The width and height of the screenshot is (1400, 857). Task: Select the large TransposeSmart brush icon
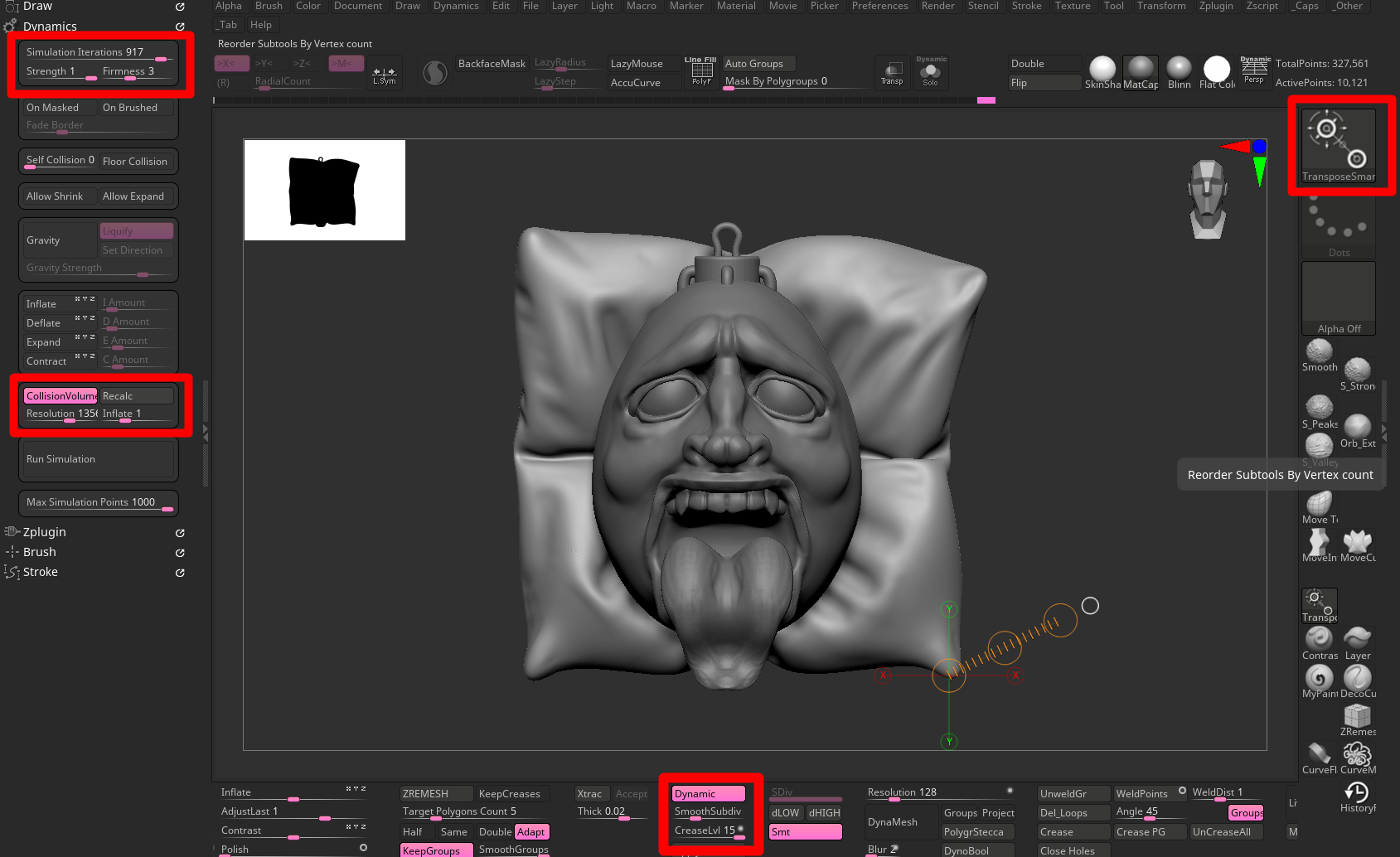pyautogui.click(x=1339, y=146)
